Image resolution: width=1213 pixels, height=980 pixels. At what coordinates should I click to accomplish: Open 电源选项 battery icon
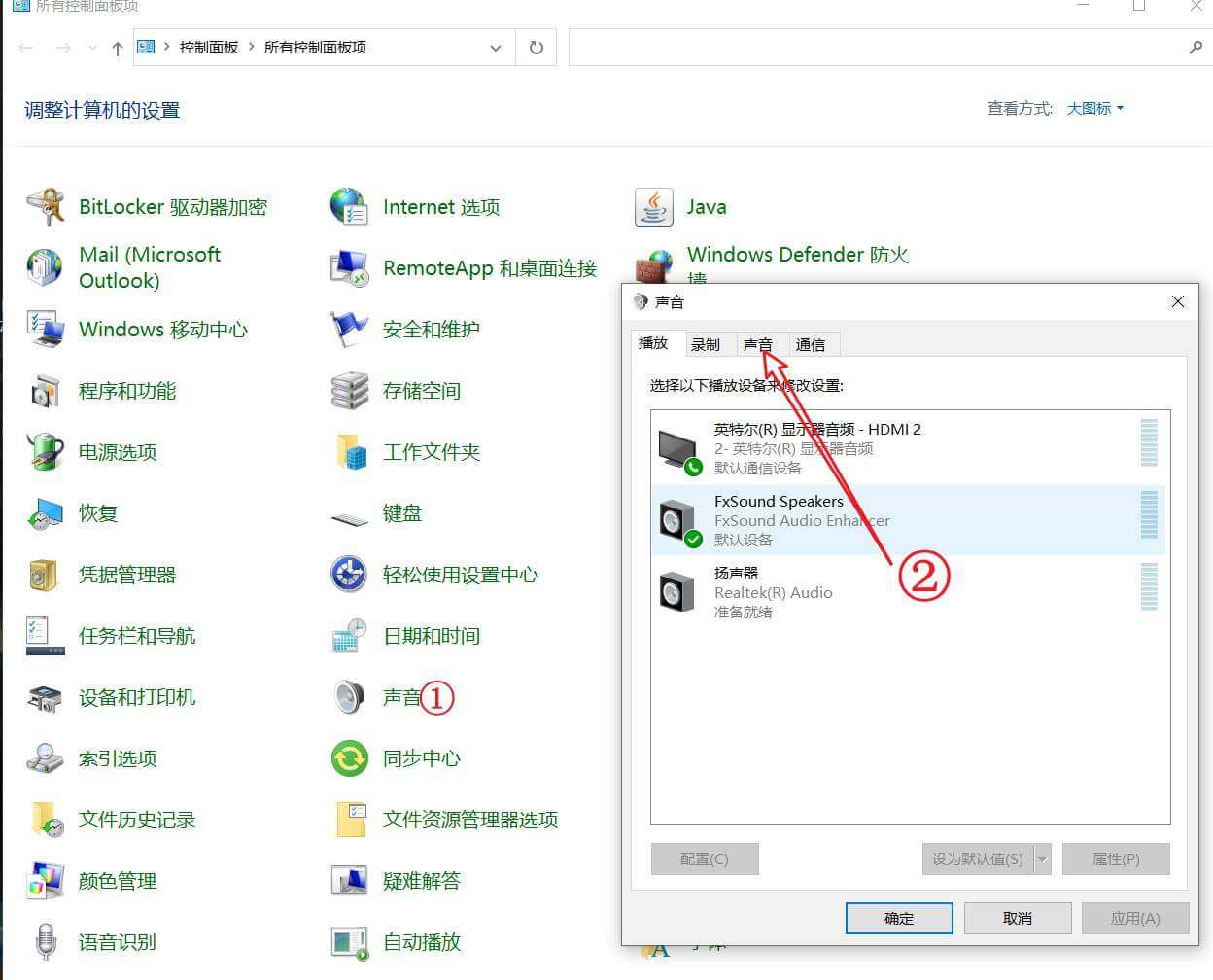tap(45, 452)
